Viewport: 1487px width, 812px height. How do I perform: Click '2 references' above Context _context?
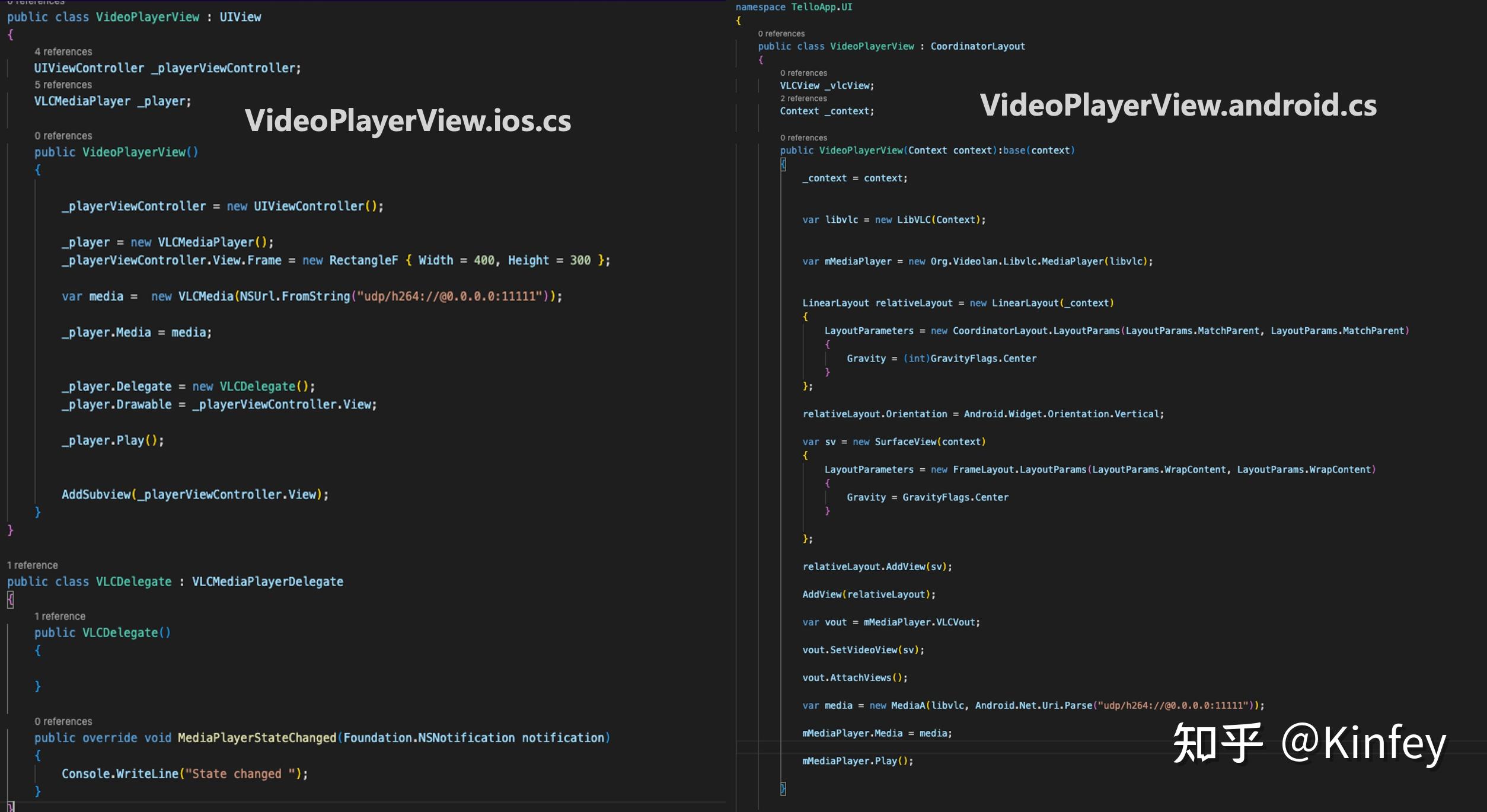point(803,98)
